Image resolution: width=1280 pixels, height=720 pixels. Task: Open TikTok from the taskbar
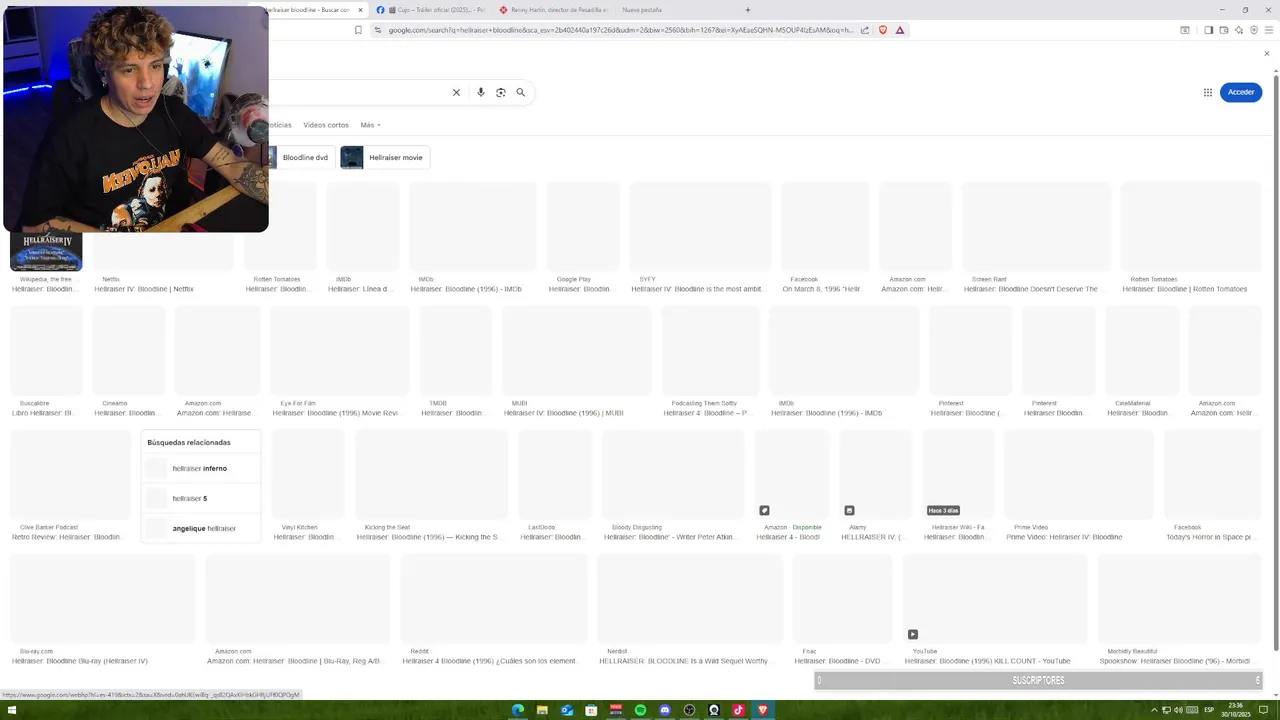[738, 710]
